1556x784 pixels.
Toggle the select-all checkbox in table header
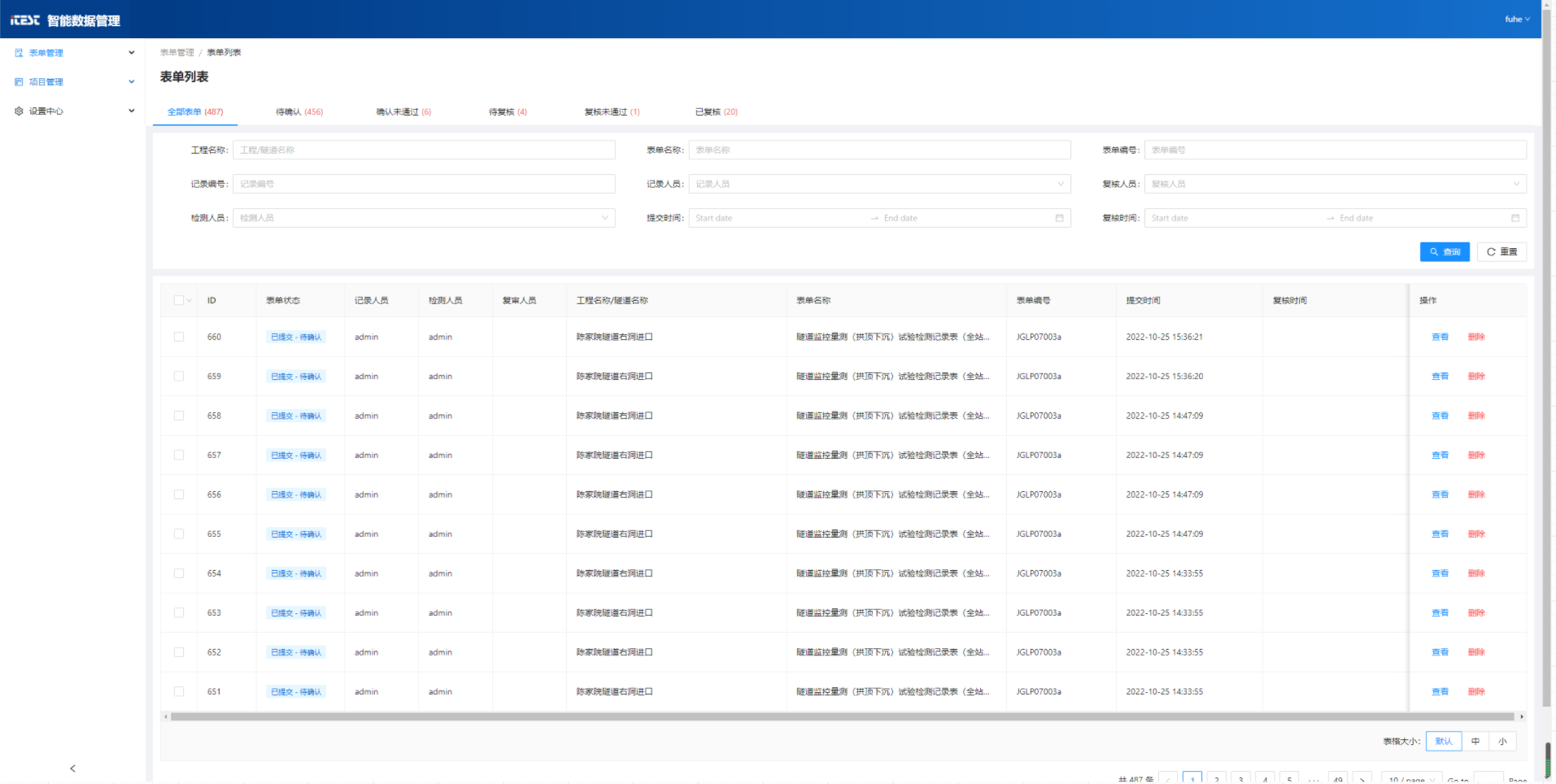(179, 301)
